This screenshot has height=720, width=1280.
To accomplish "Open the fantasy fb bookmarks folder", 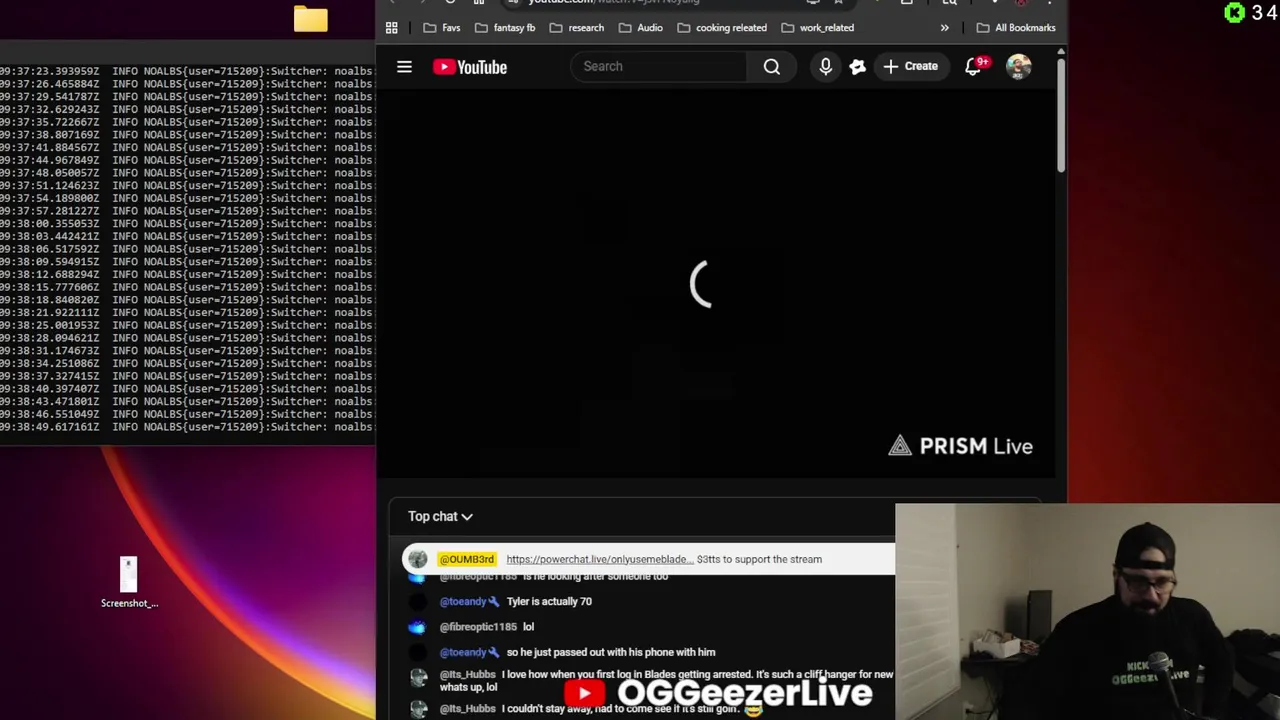I will (x=505, y=28).
